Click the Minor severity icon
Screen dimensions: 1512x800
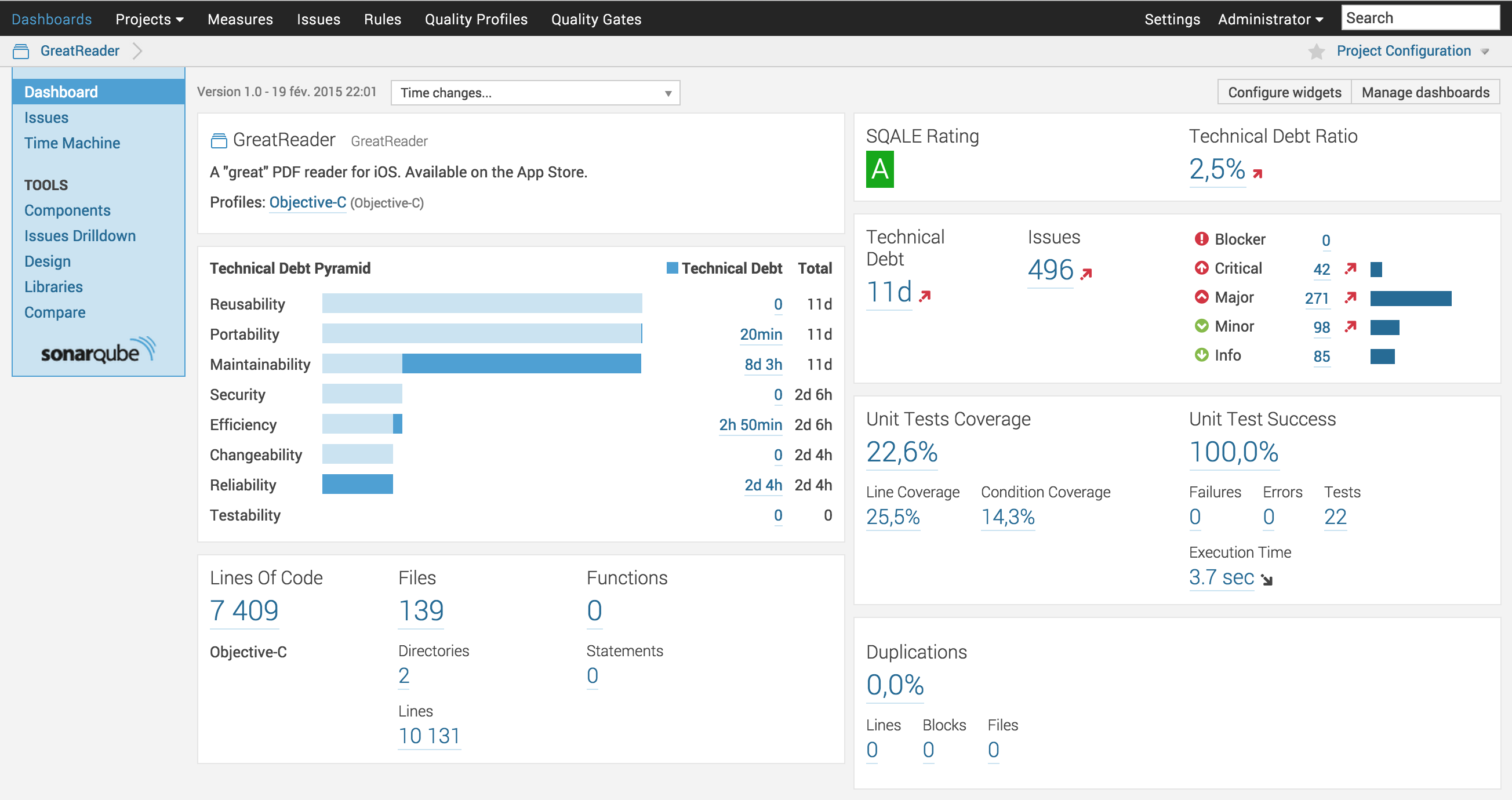(1201, 326)
